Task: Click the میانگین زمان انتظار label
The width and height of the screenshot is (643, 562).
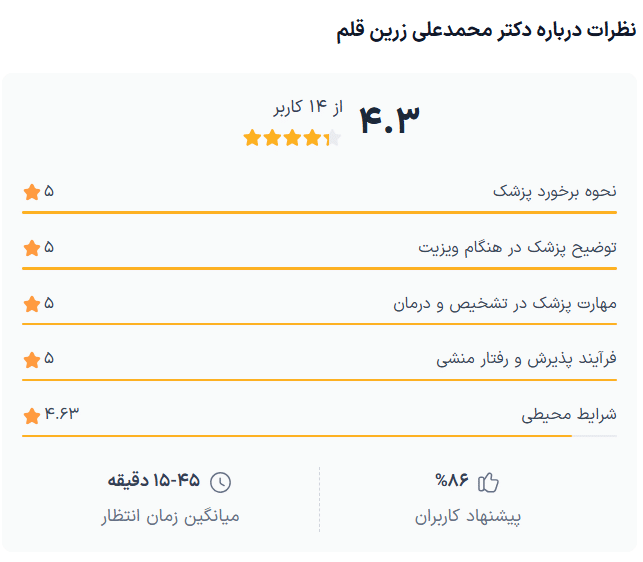Action: tap(170, 517)
